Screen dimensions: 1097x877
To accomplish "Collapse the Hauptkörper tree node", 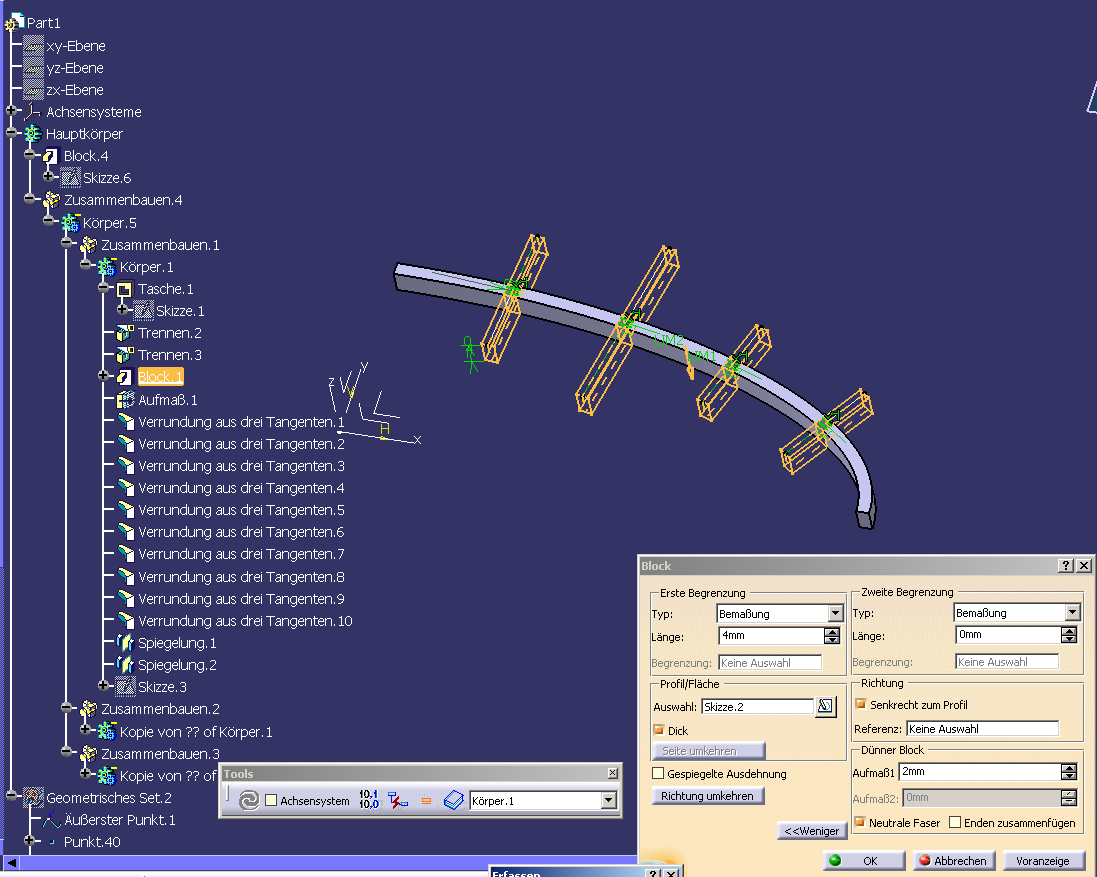I will [x=11, y=133].
